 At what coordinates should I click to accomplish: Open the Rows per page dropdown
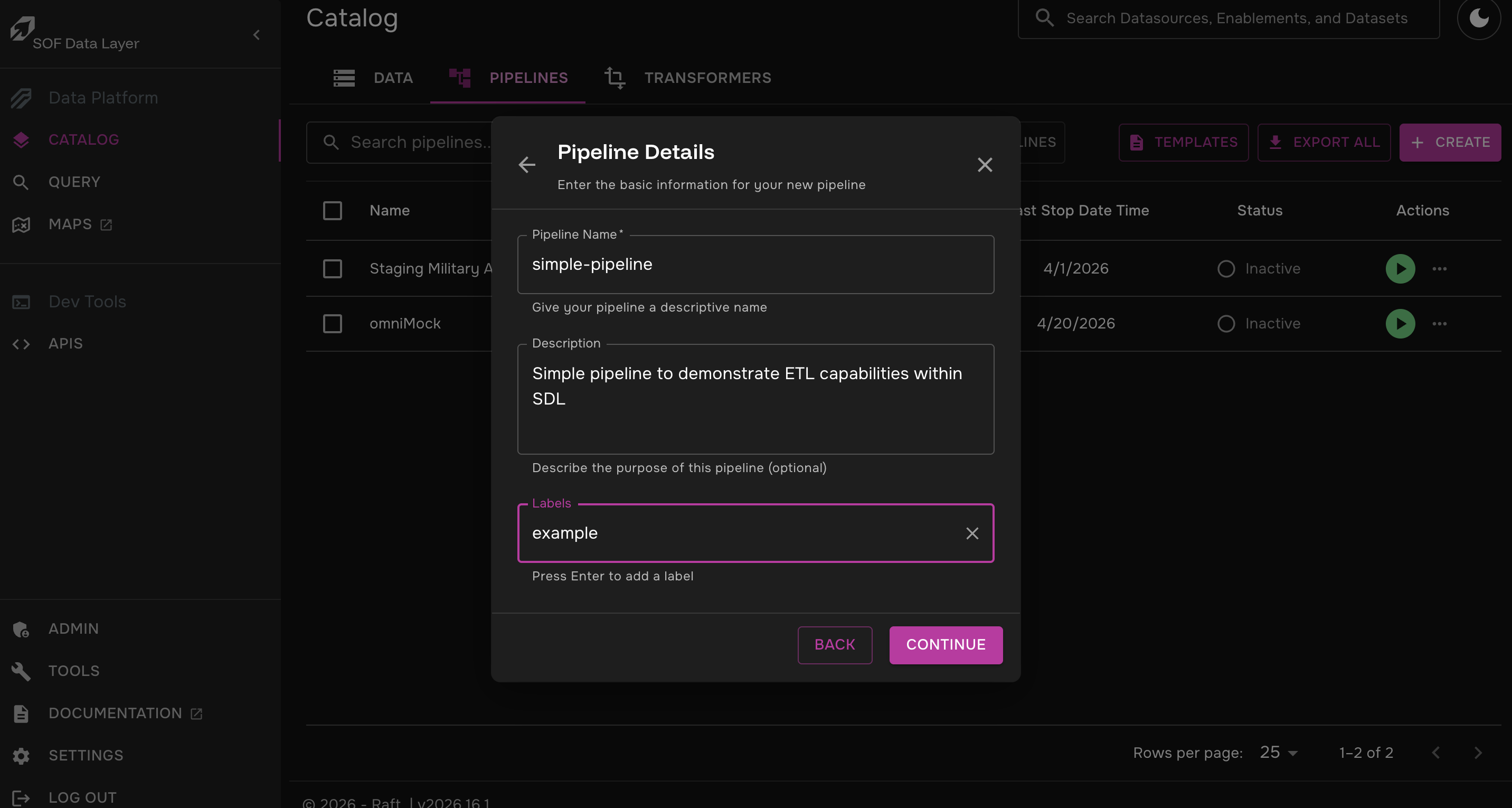point(1279,753)
